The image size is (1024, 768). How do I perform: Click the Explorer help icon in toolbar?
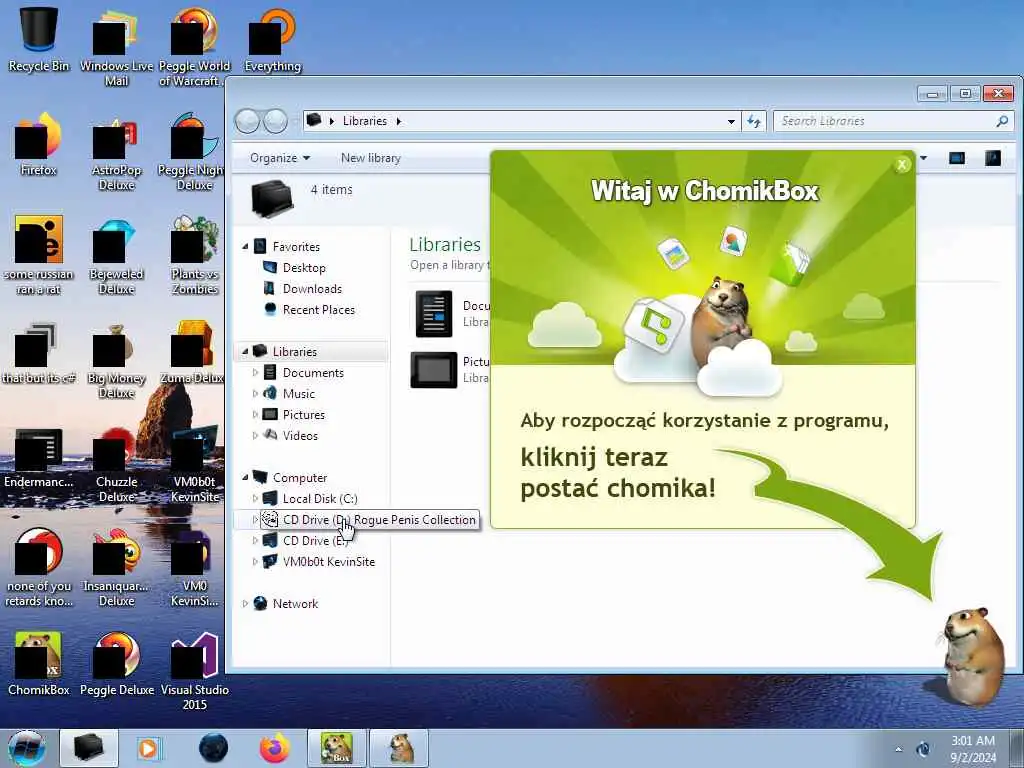coord(993,158)
